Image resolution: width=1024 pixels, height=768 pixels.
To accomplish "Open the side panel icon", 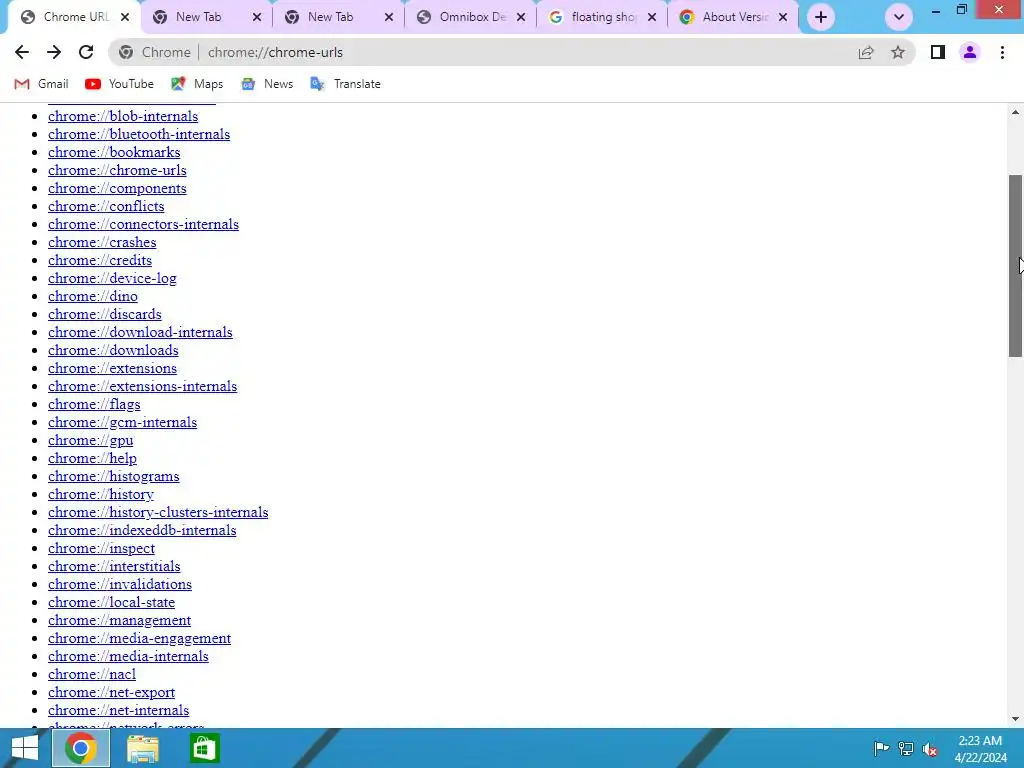I will click(938, 52).
